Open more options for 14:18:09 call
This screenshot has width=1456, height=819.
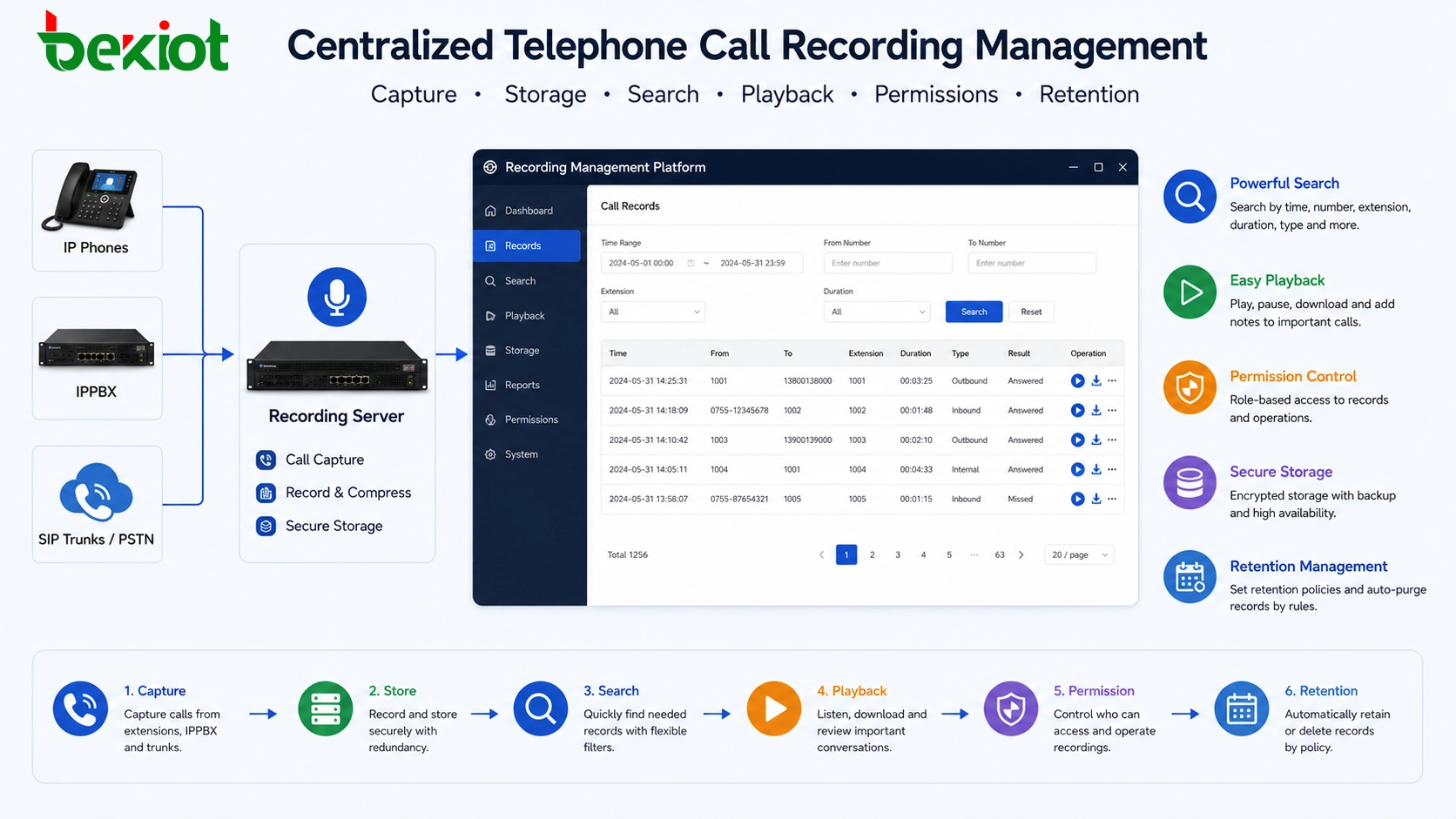pos(1112,410)
